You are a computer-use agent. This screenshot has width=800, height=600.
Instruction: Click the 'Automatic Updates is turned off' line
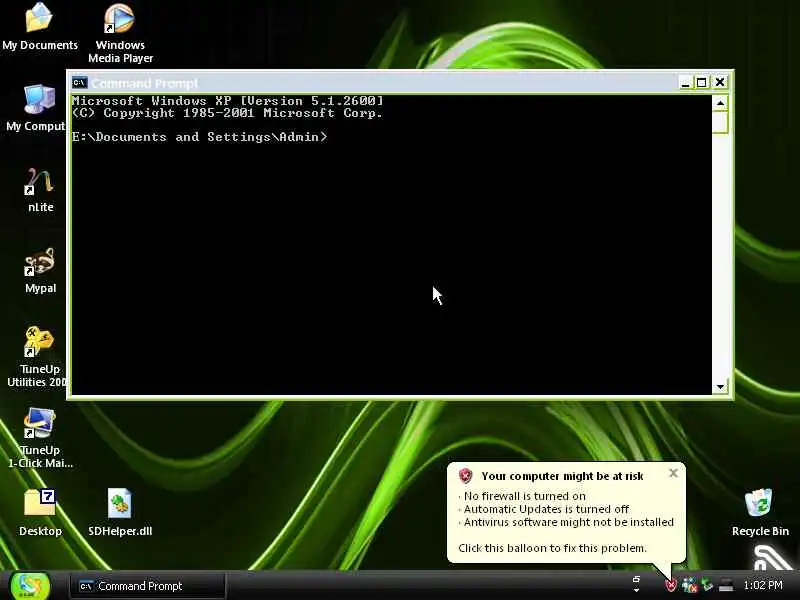[x=546, y=509]
